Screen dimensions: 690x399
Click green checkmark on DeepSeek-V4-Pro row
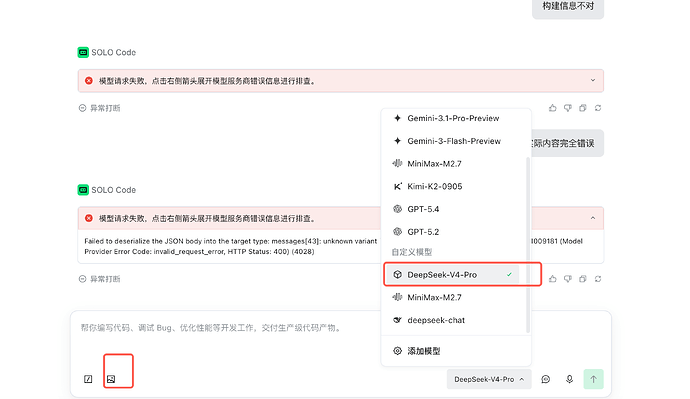tap(509, 275)
